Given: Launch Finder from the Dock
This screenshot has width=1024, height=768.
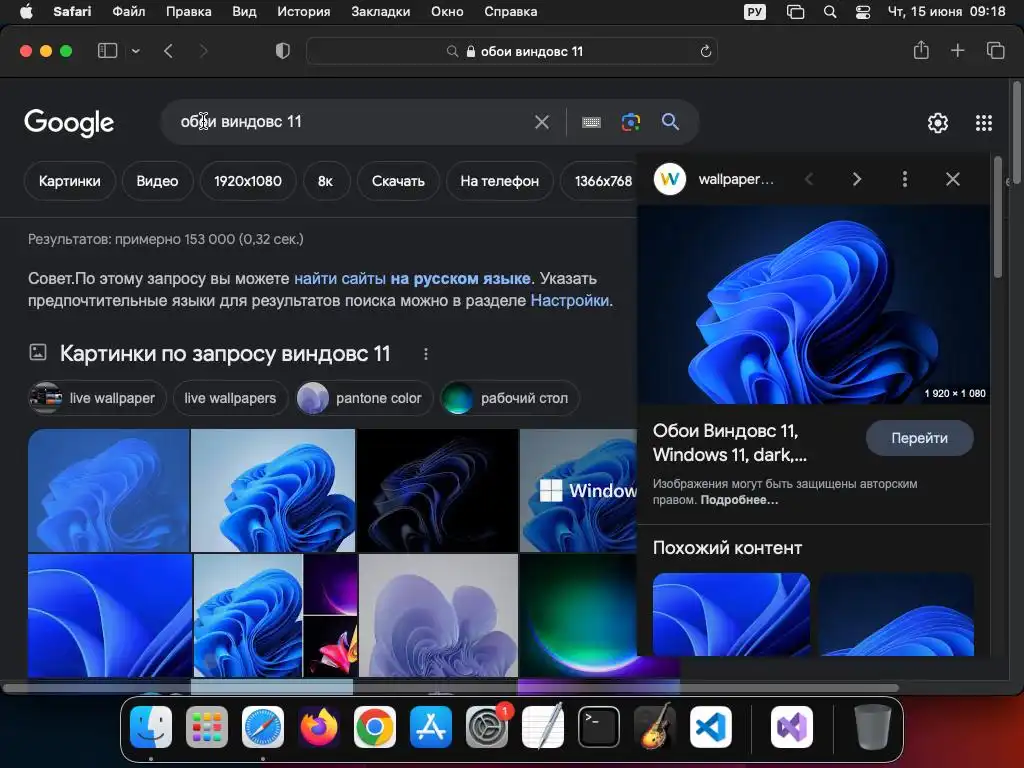Looking at the screenshot, I should pos(151,727).
